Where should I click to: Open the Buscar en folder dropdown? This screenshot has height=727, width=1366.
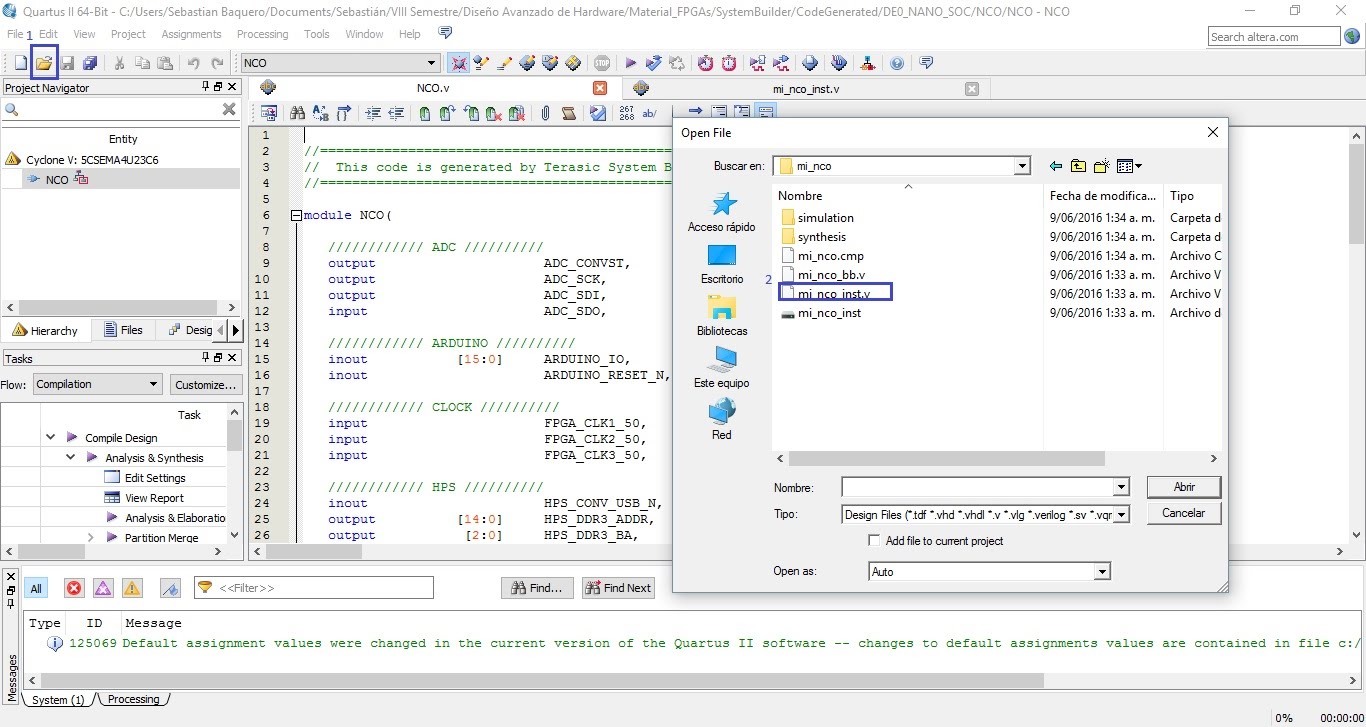[x=1022, y=166]
